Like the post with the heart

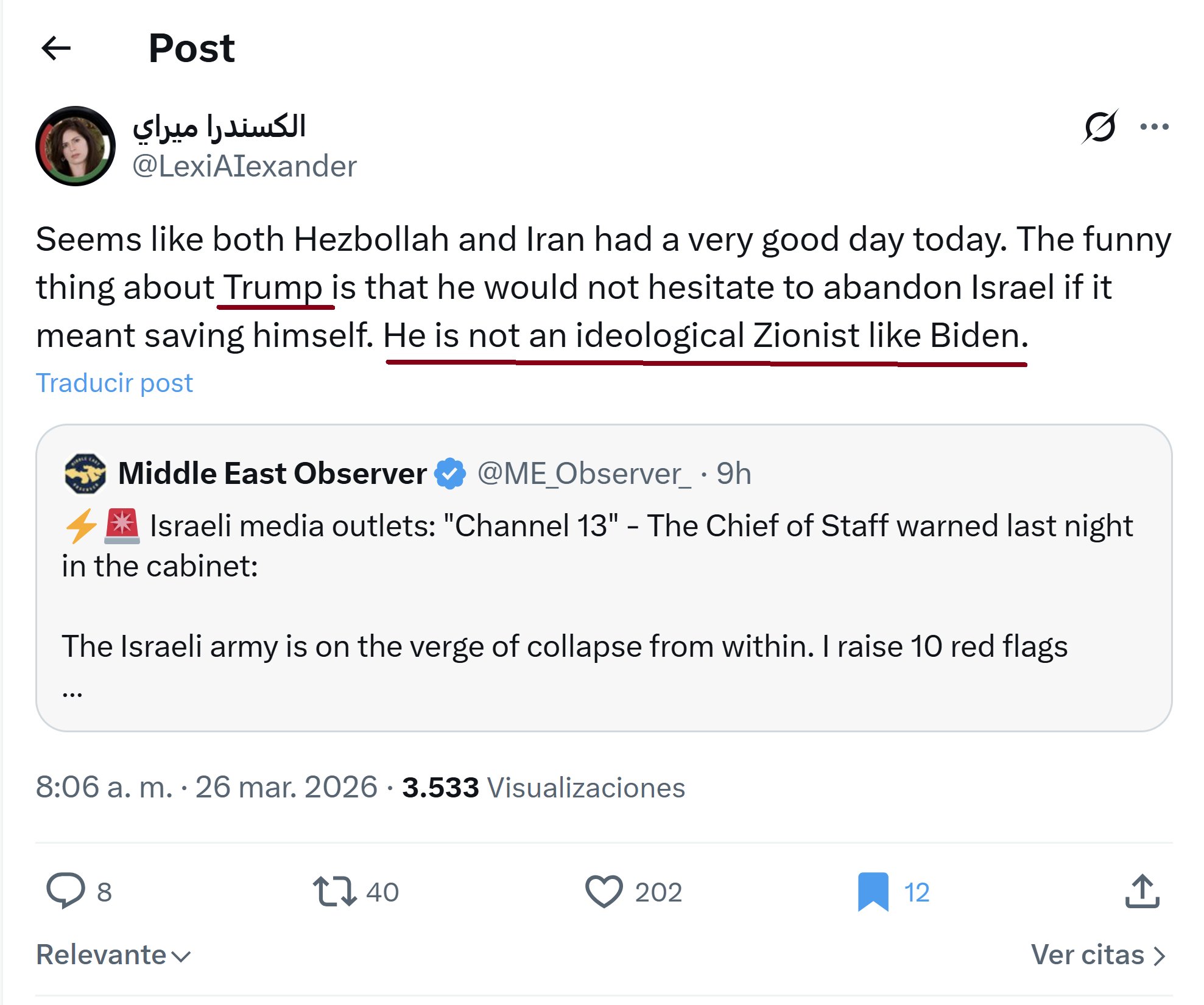[604, 891]
